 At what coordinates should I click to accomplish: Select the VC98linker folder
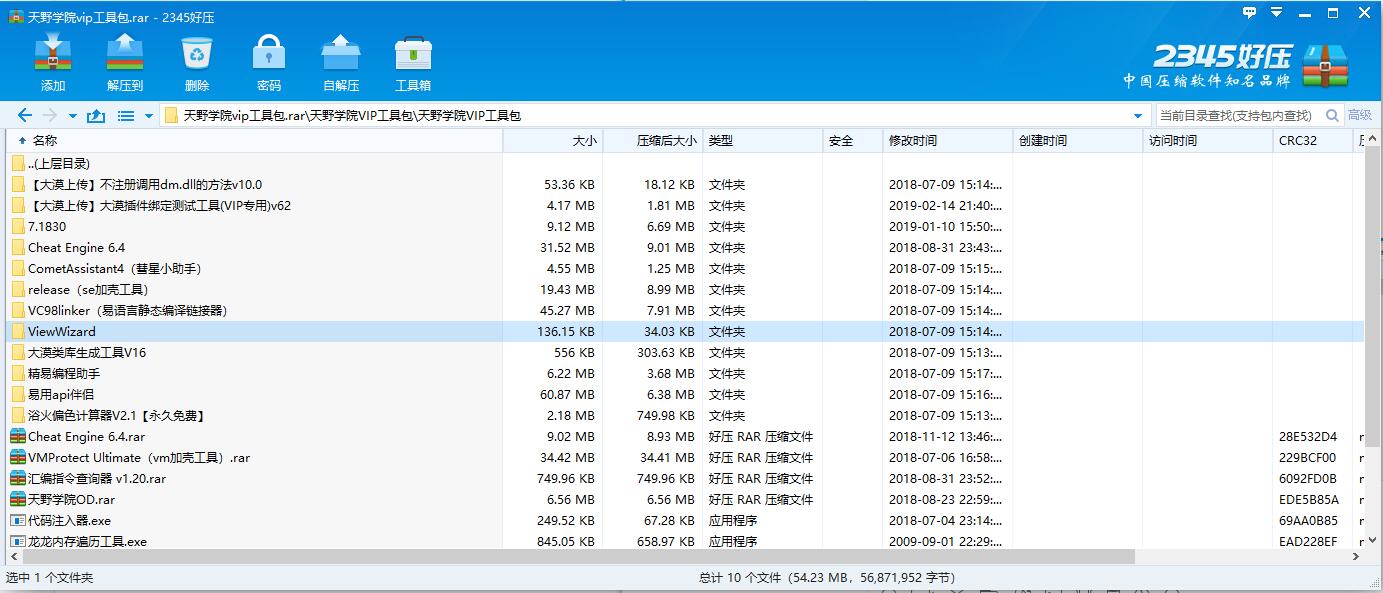coord(685,310)
